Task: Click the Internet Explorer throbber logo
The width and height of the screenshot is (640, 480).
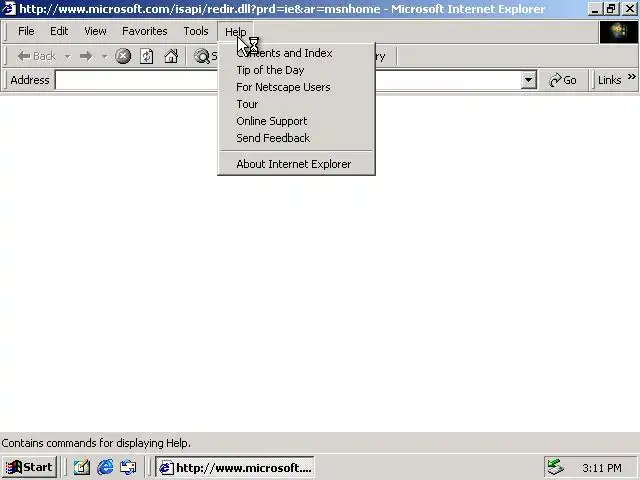Action: (619, 32)
